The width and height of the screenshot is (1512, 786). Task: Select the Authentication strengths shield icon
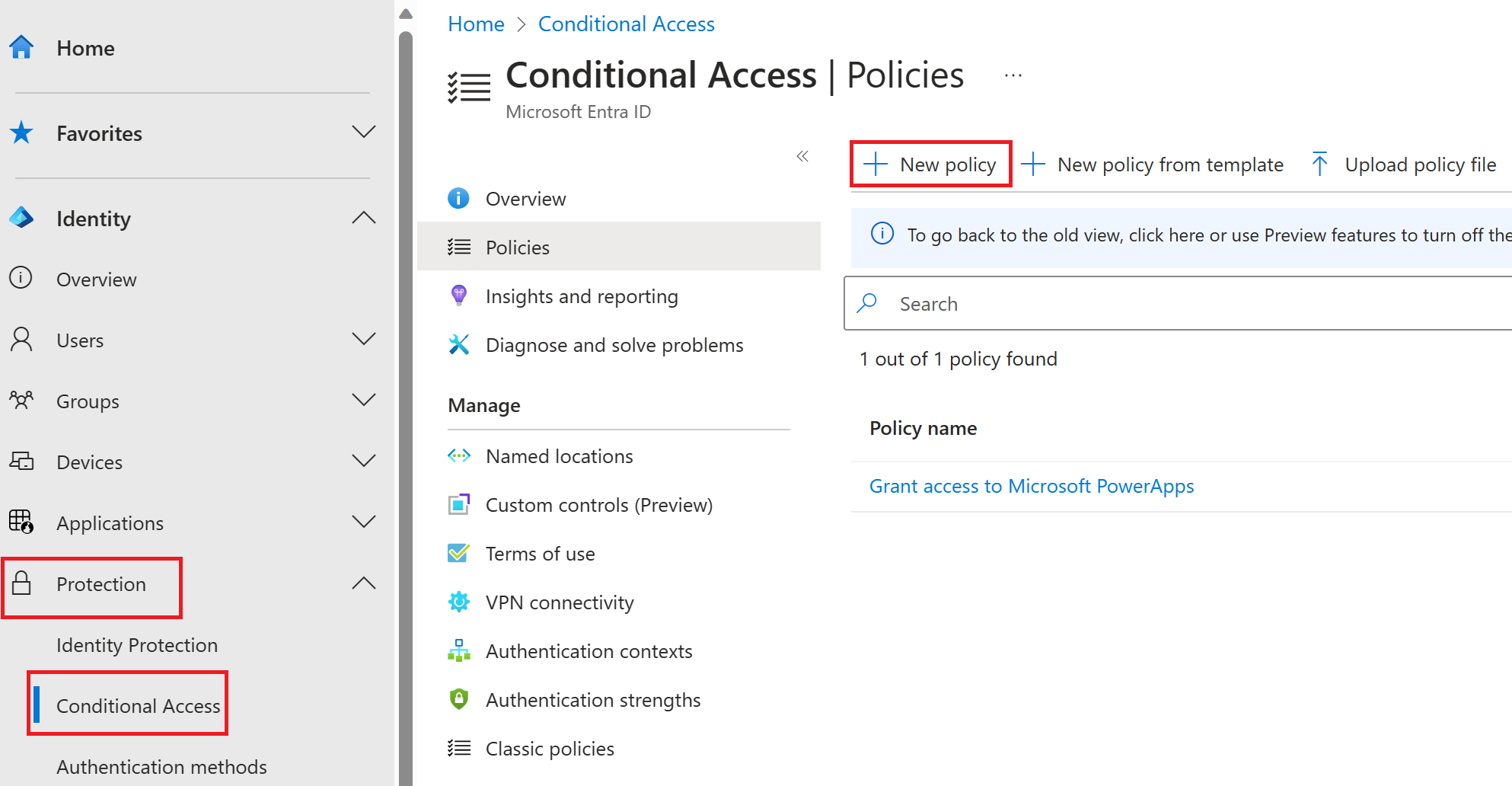click(459, 699)
